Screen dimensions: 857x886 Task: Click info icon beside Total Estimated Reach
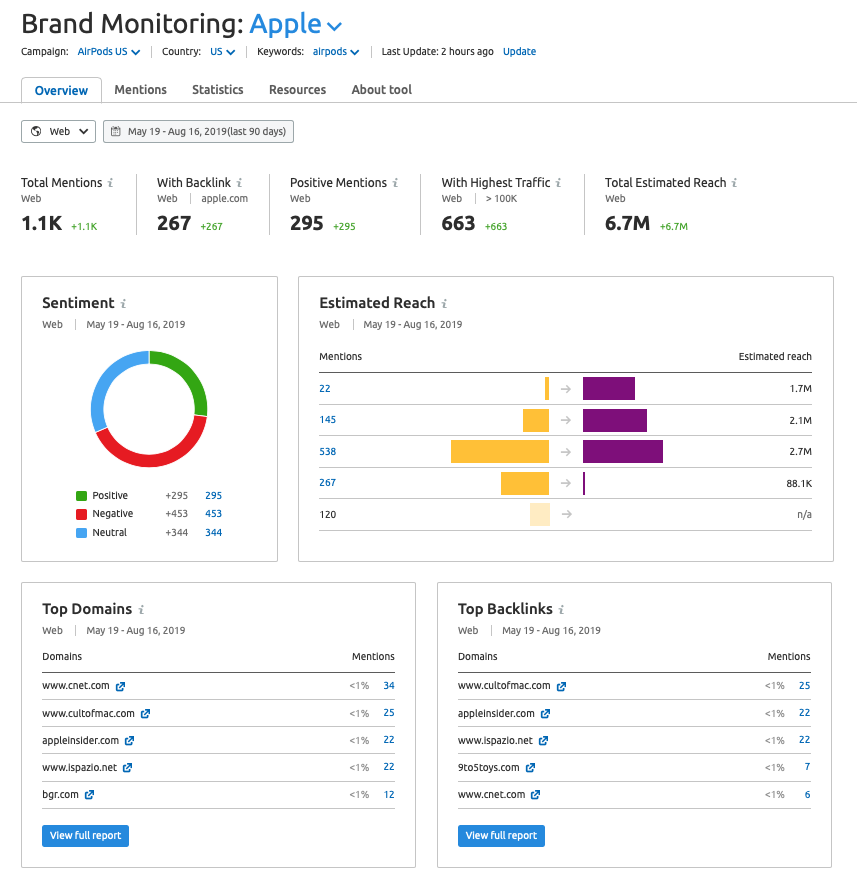click(x=734, y=183)
